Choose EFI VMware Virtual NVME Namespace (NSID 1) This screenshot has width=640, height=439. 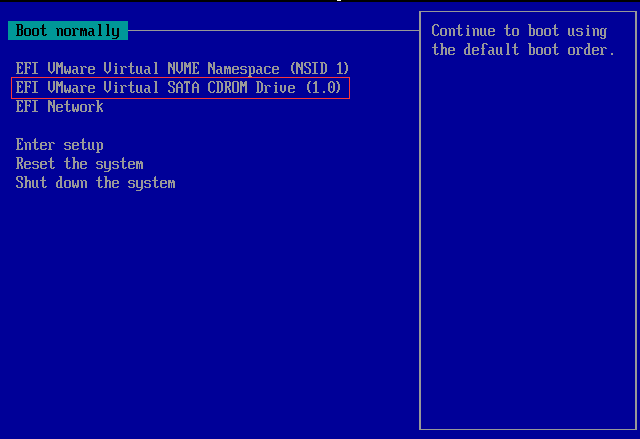tap(182, 68)
